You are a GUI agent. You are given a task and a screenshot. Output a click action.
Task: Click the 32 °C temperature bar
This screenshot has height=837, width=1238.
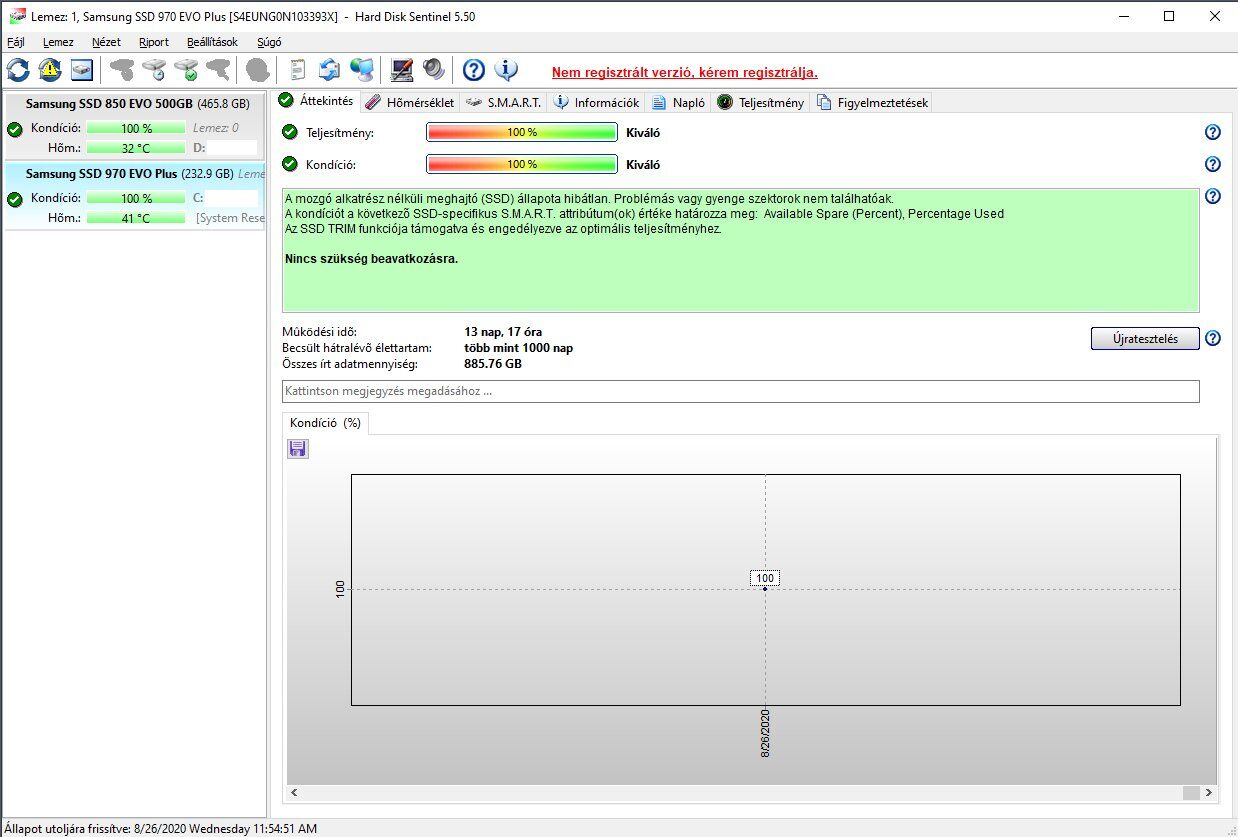coord(136,148)
